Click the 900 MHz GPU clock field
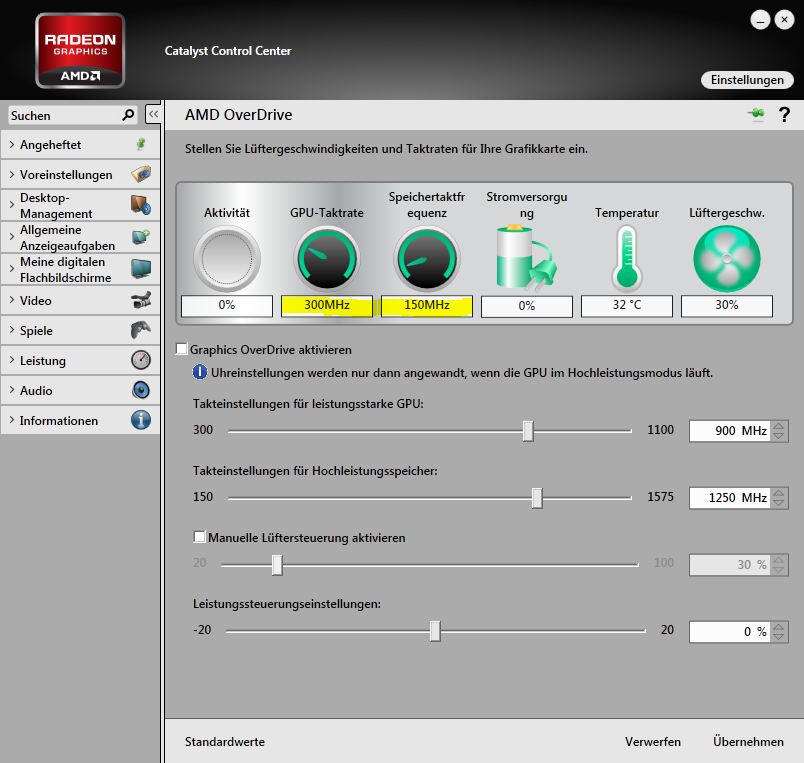The height and width of the screenshot is (763, 804). 729,431
